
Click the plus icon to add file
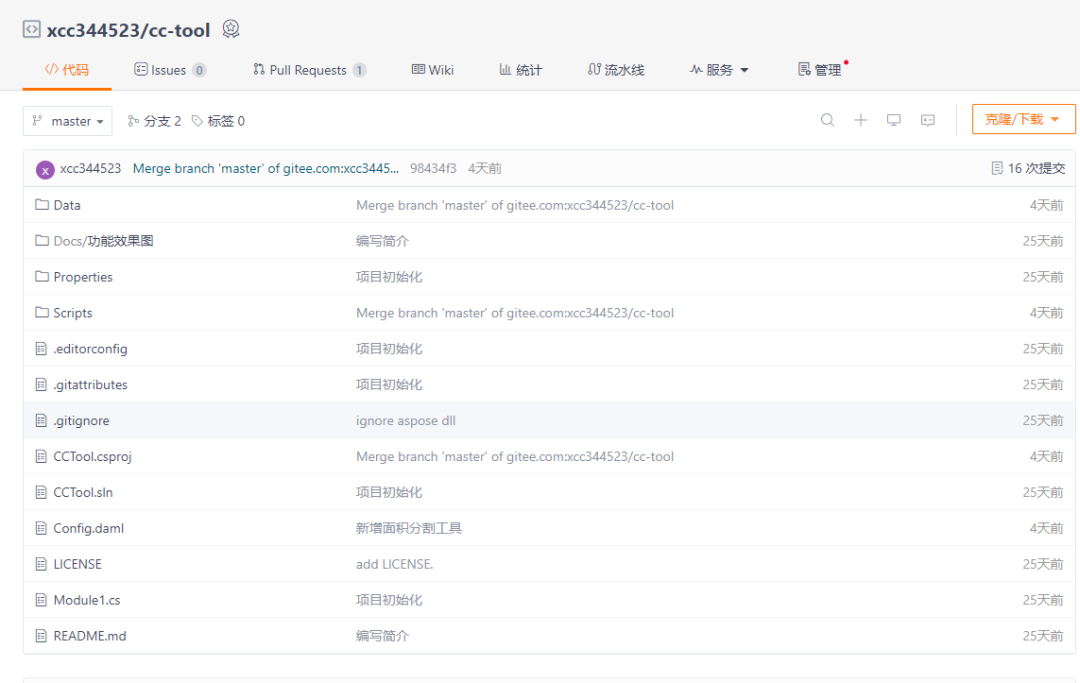(x=860, y=120)
